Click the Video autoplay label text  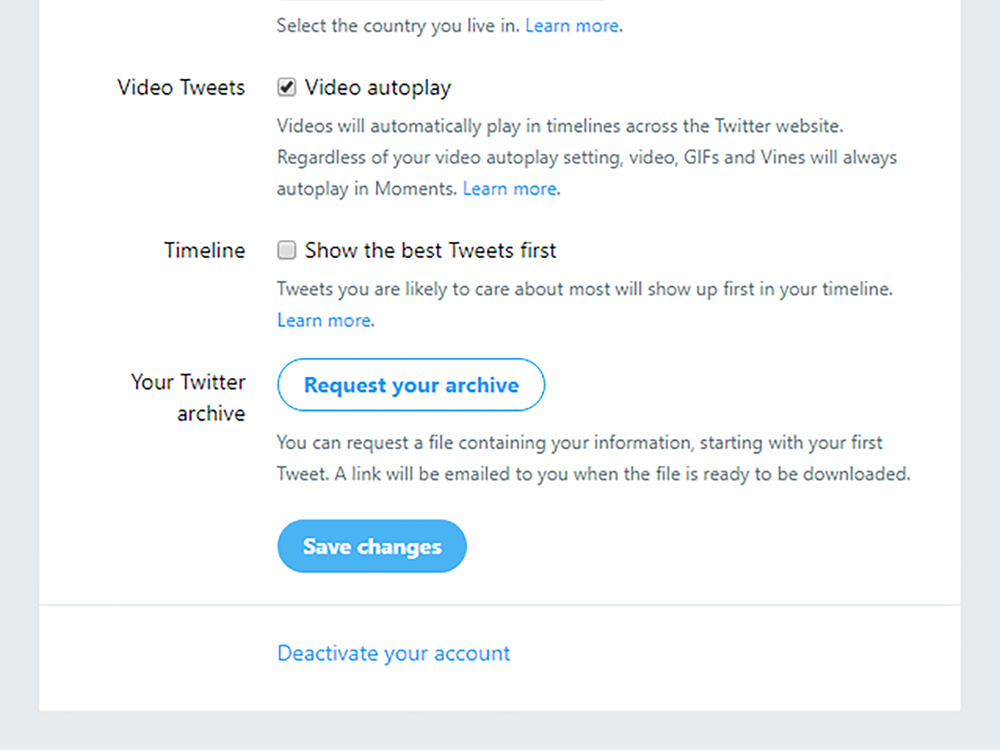378,87
